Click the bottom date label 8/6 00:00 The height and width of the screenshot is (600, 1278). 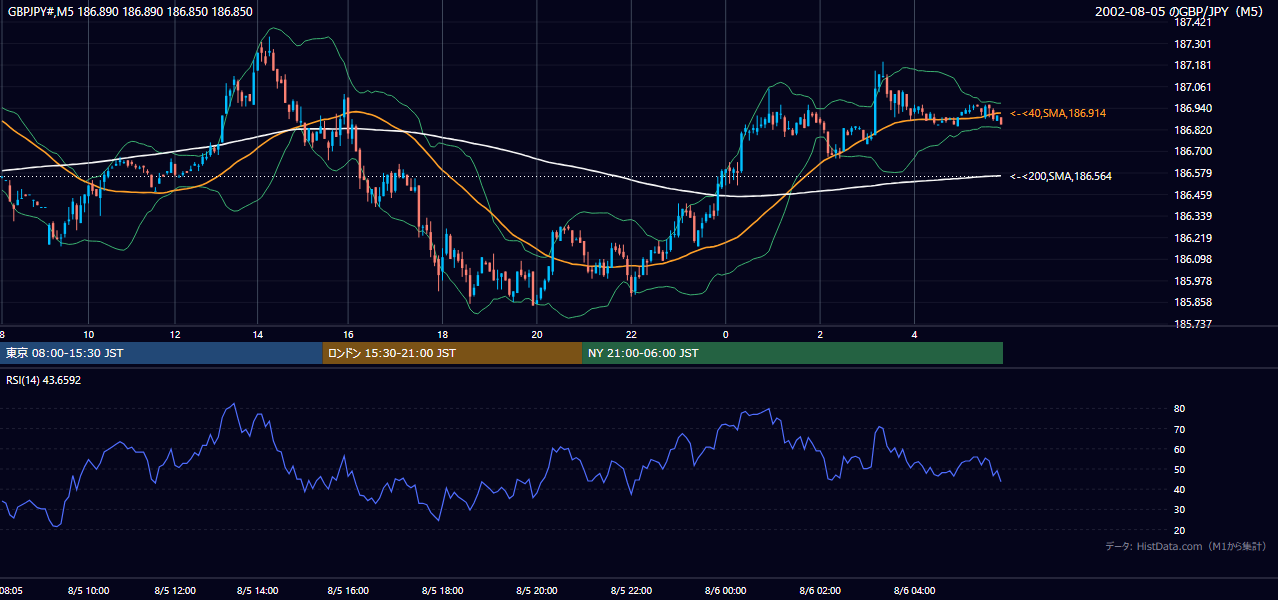[725, 590]
